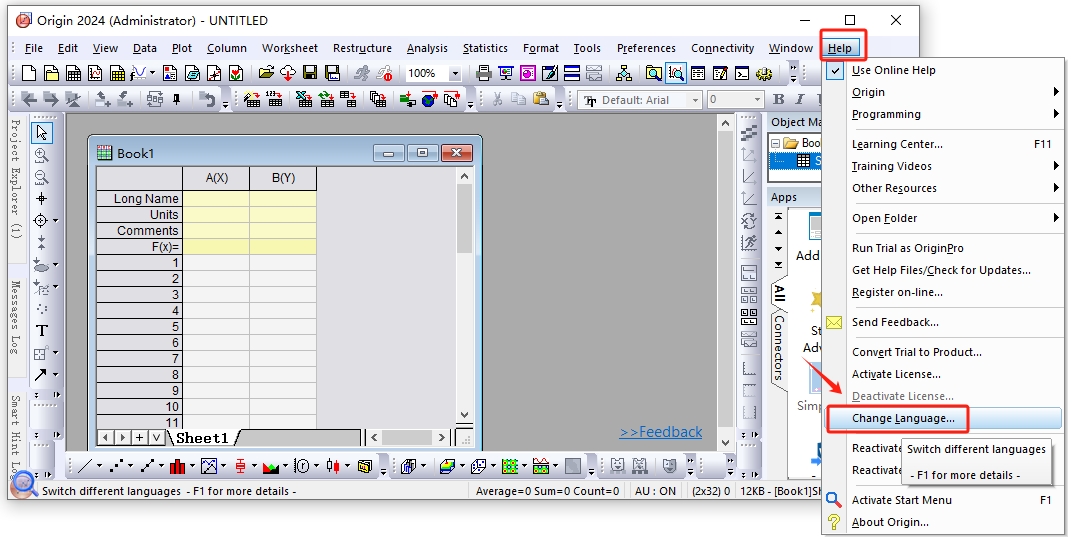Viewport: 1073px width, 540px height.
Task: Expand the Programming submenu
Action: 944,114
